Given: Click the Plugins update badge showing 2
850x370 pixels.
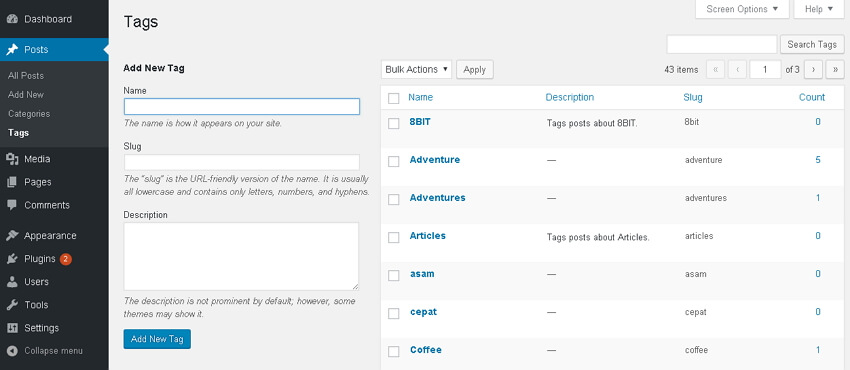Looking at the screenshot, I should (x=66, y=259).
